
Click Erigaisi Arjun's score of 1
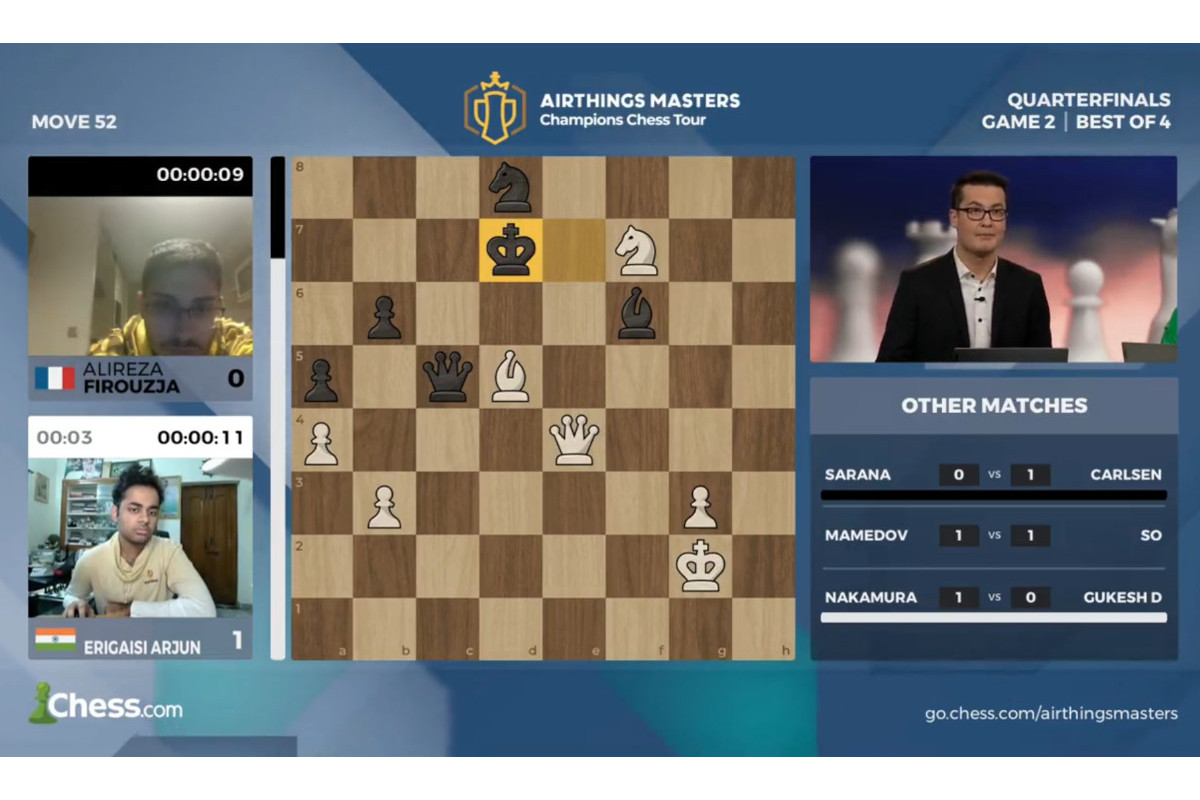237,640
